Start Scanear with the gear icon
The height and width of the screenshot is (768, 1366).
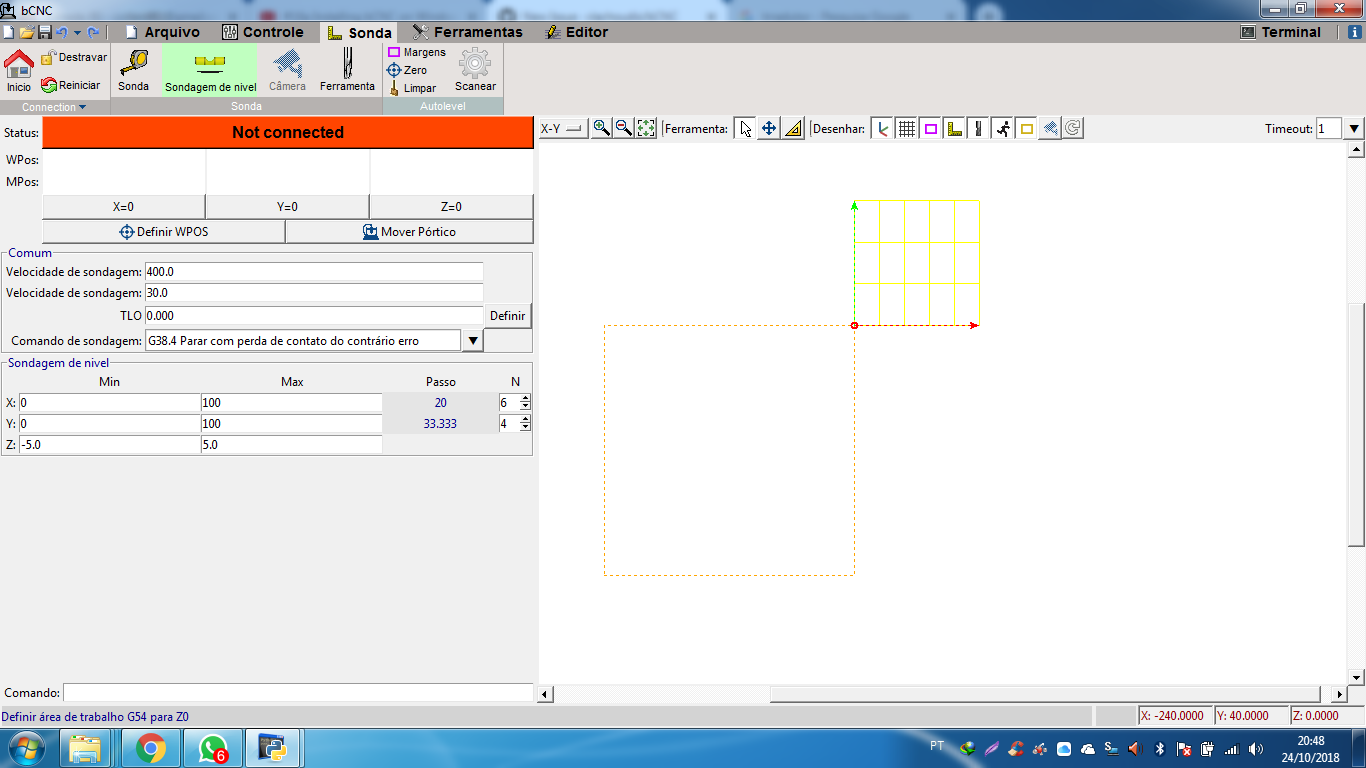(475, 70)
